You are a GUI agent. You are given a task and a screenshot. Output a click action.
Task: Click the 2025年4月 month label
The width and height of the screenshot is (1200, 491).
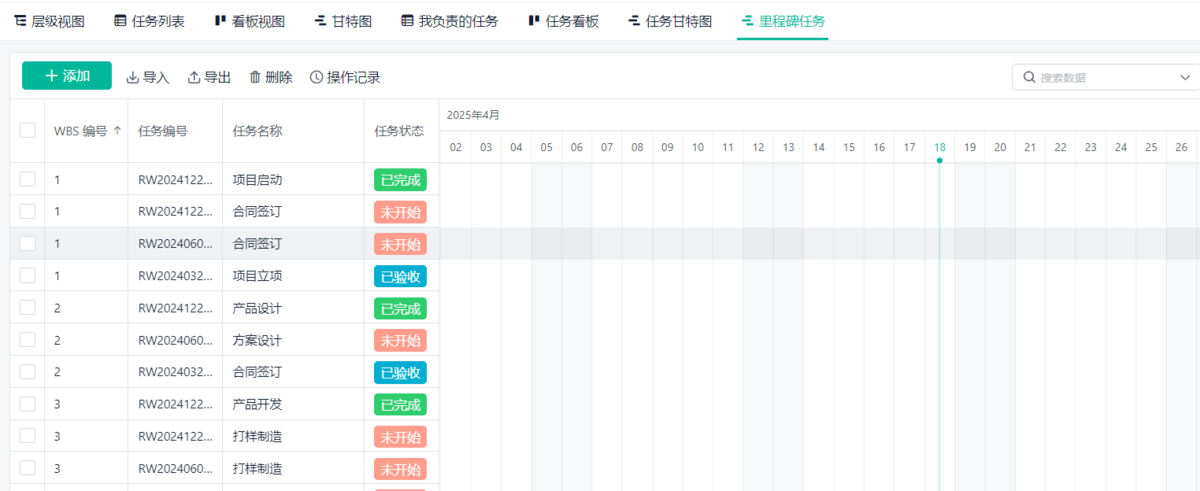coord(473,115)
